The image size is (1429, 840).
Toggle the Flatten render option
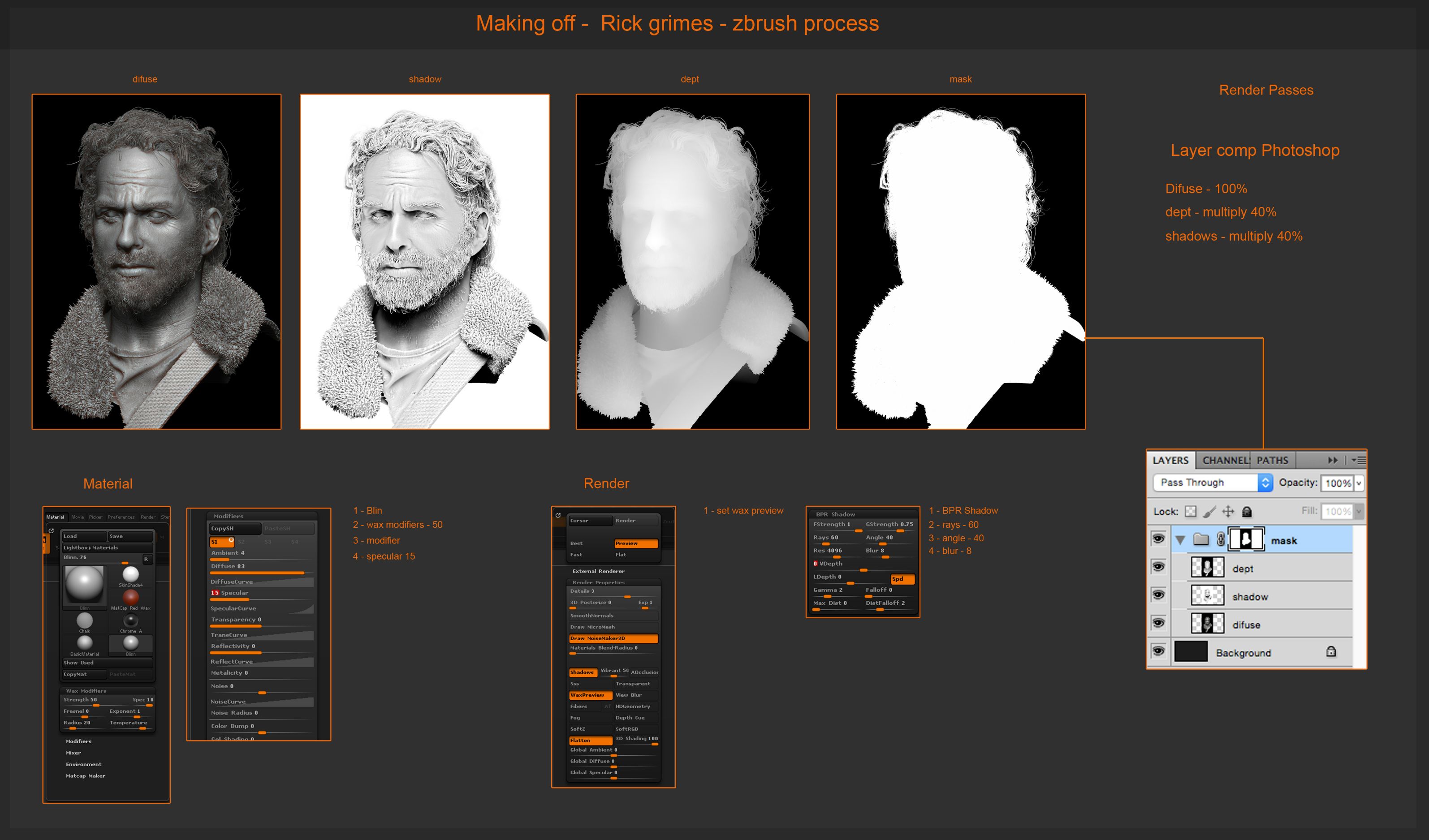tap(590, 740)
